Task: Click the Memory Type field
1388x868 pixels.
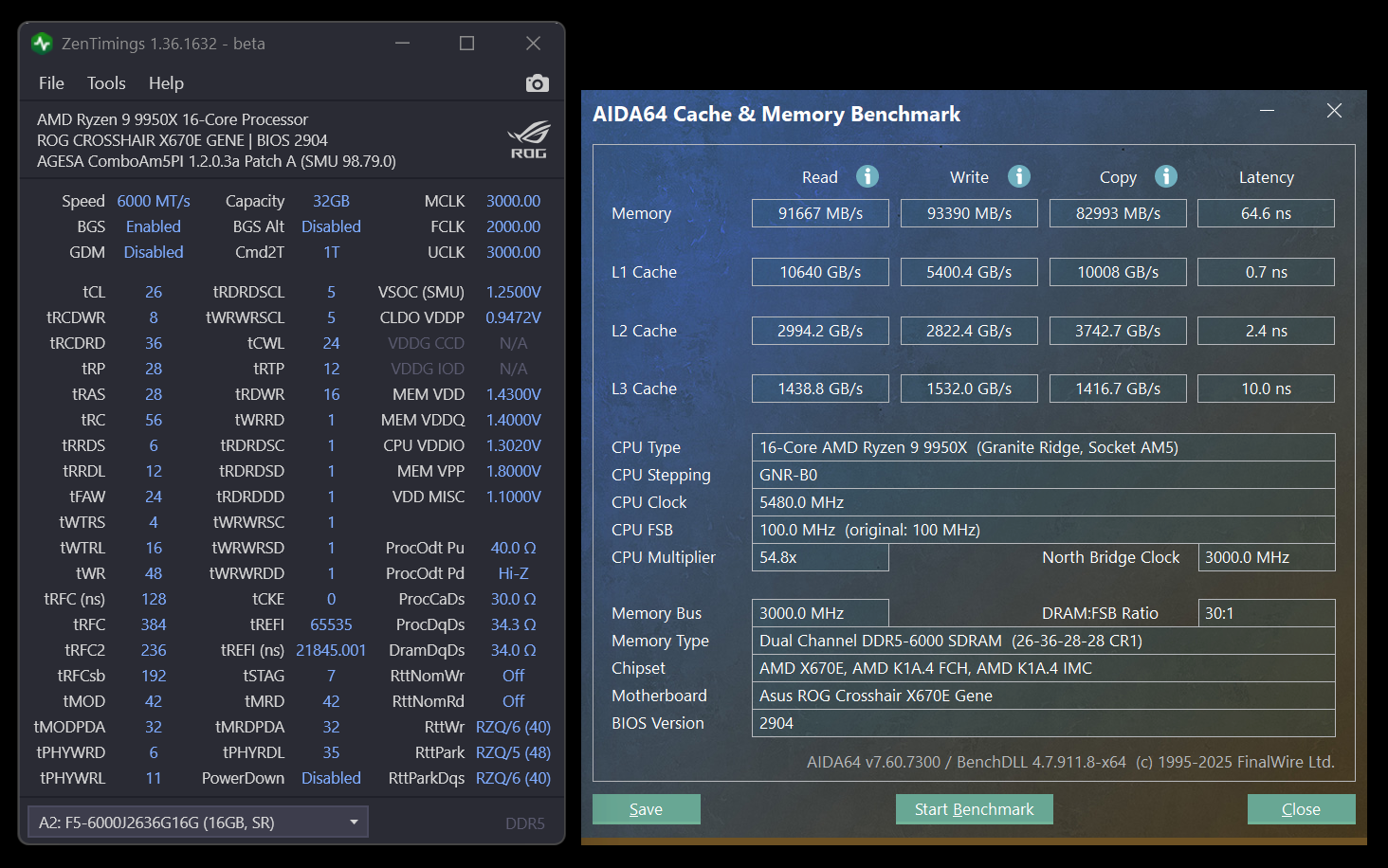Action: coord(1043,641)
